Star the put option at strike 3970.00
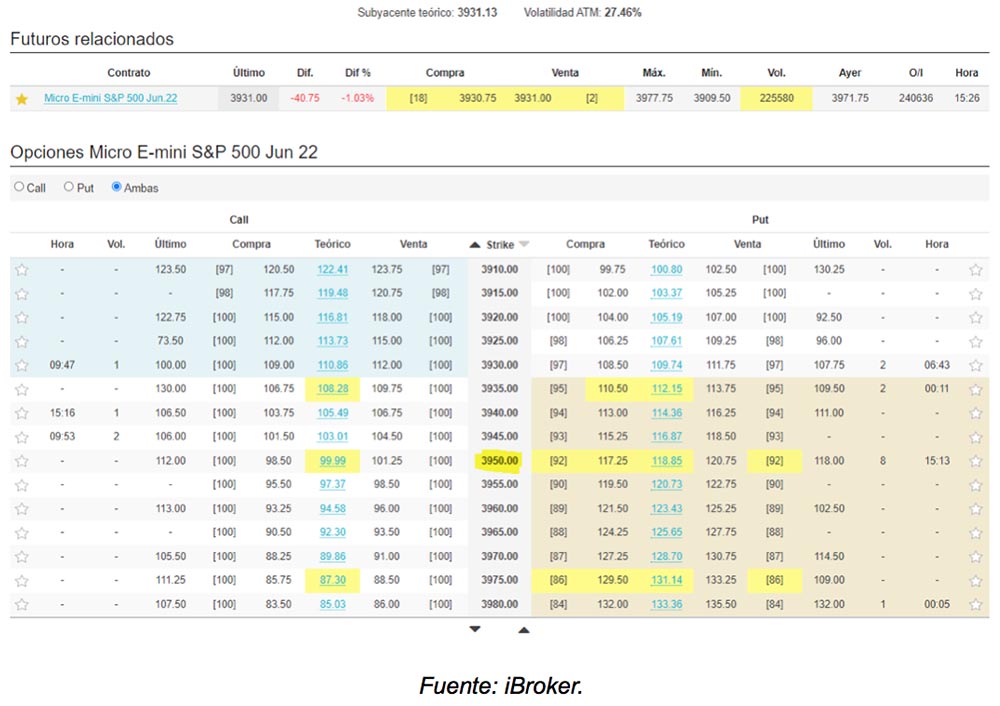The width and height of the screenshot is (1000, 706). coord(976,557)
